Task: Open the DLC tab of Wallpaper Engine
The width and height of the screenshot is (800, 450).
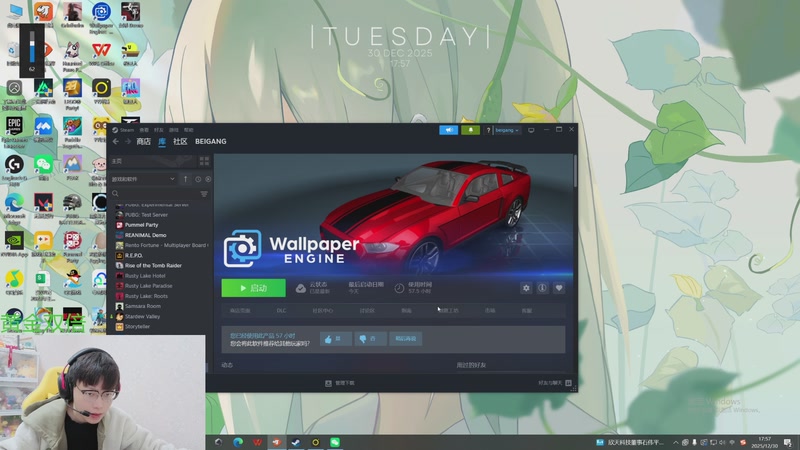Action: (x=281, y=311)
